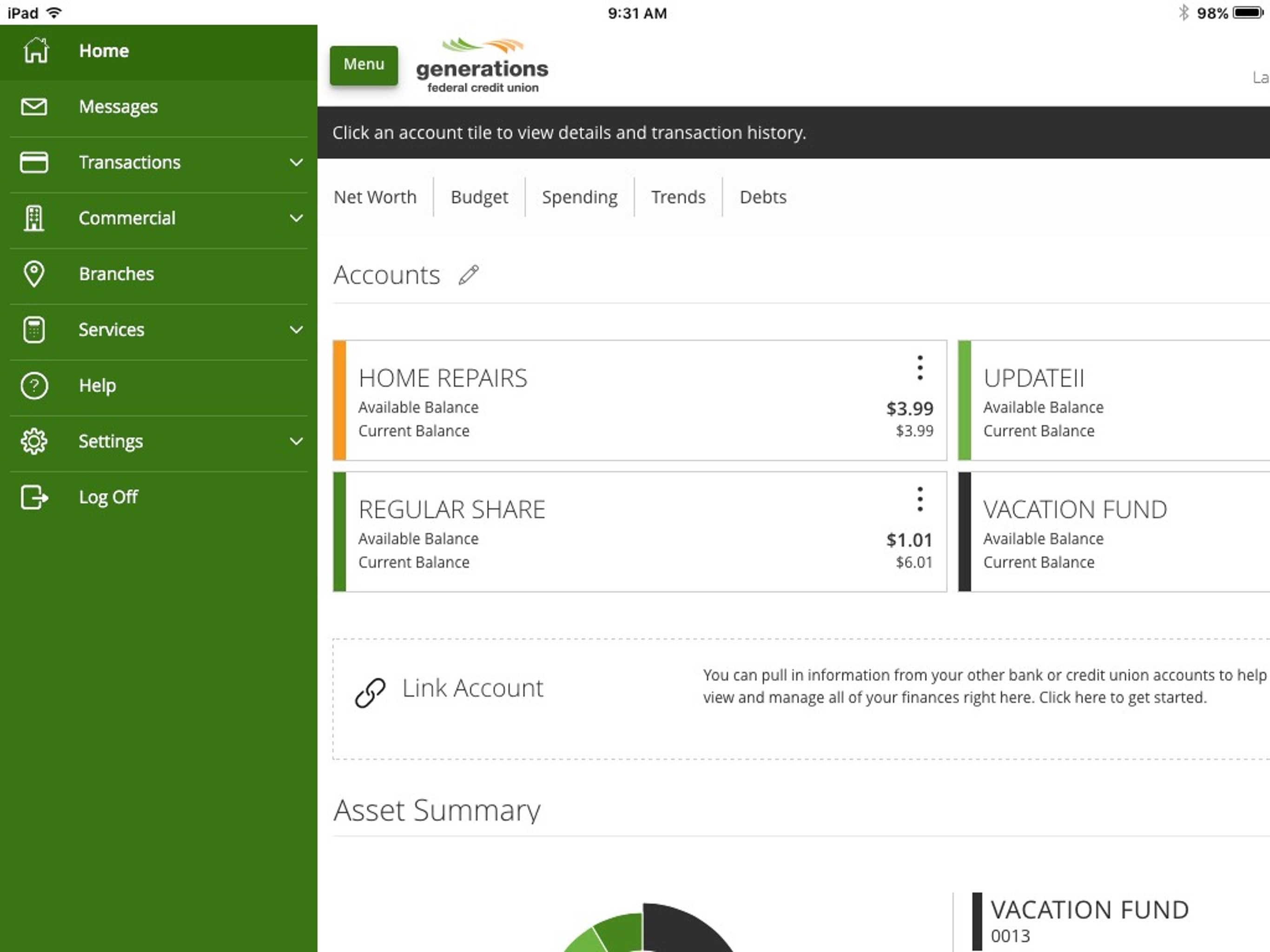Click the dark segment of asset donut chart
The width and height of the screenshot is (1270, 952).
(x=683, y=929)
